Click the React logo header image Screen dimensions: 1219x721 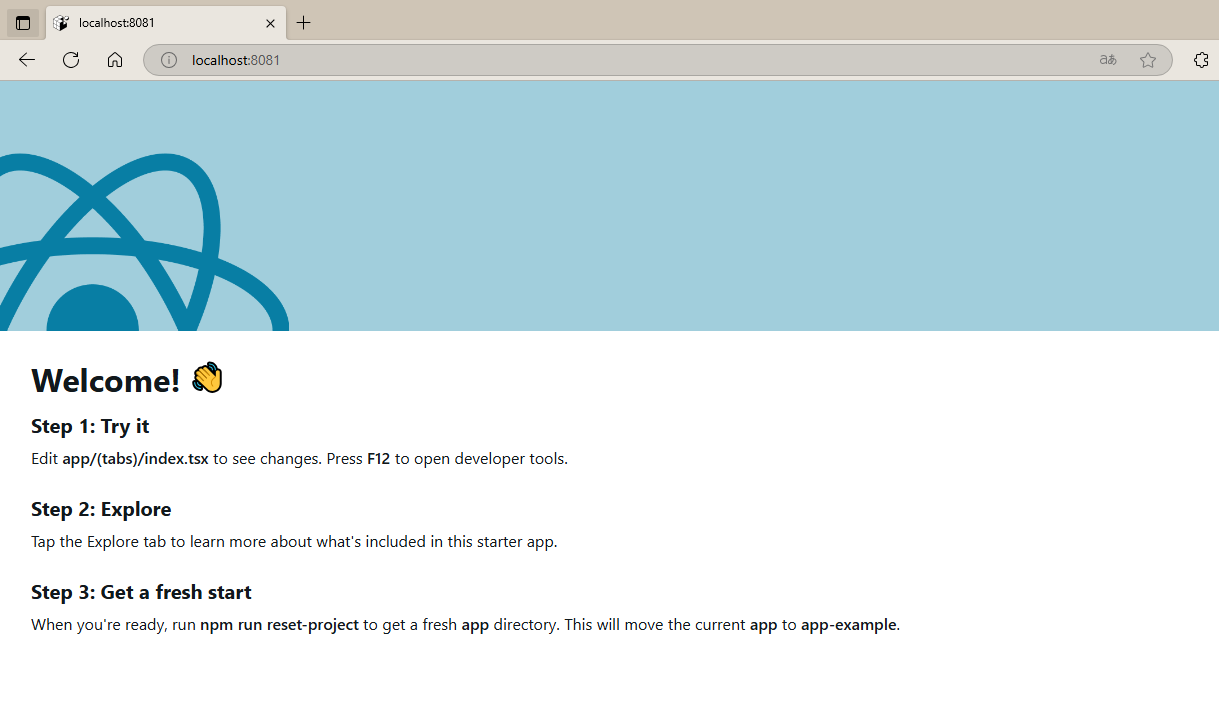(144, 242)
